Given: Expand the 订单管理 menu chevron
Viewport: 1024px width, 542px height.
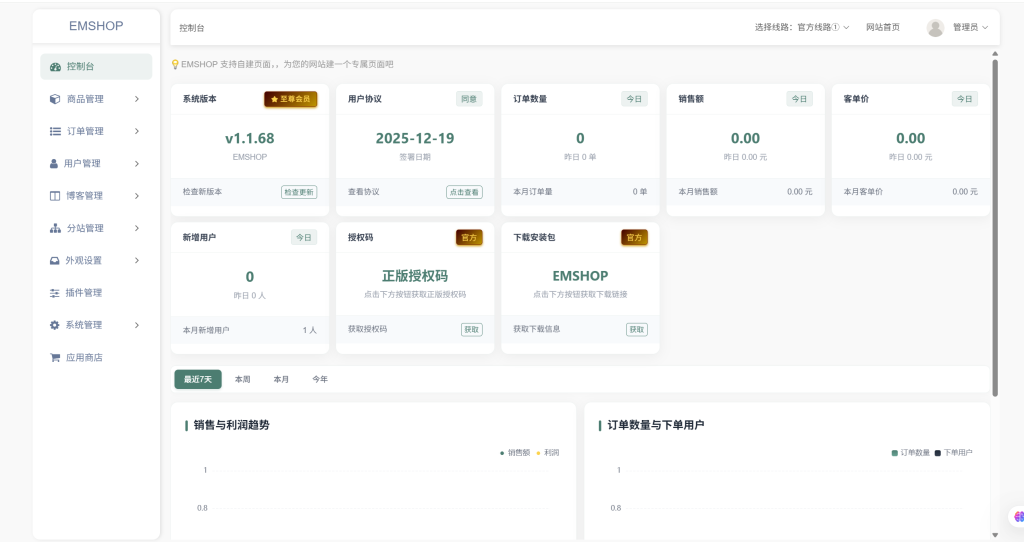Looking at the screenshot, I should click(137, 131).
